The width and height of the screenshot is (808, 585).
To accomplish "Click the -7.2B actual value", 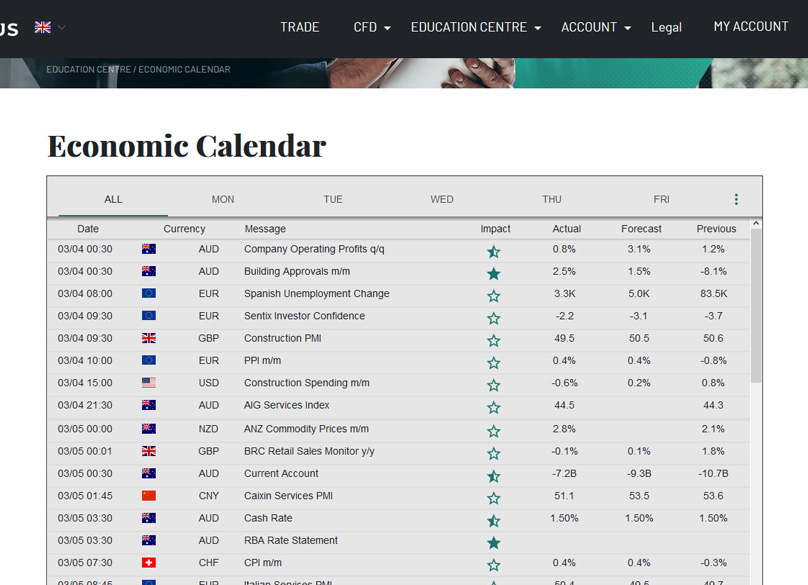I will pos(564,474).
